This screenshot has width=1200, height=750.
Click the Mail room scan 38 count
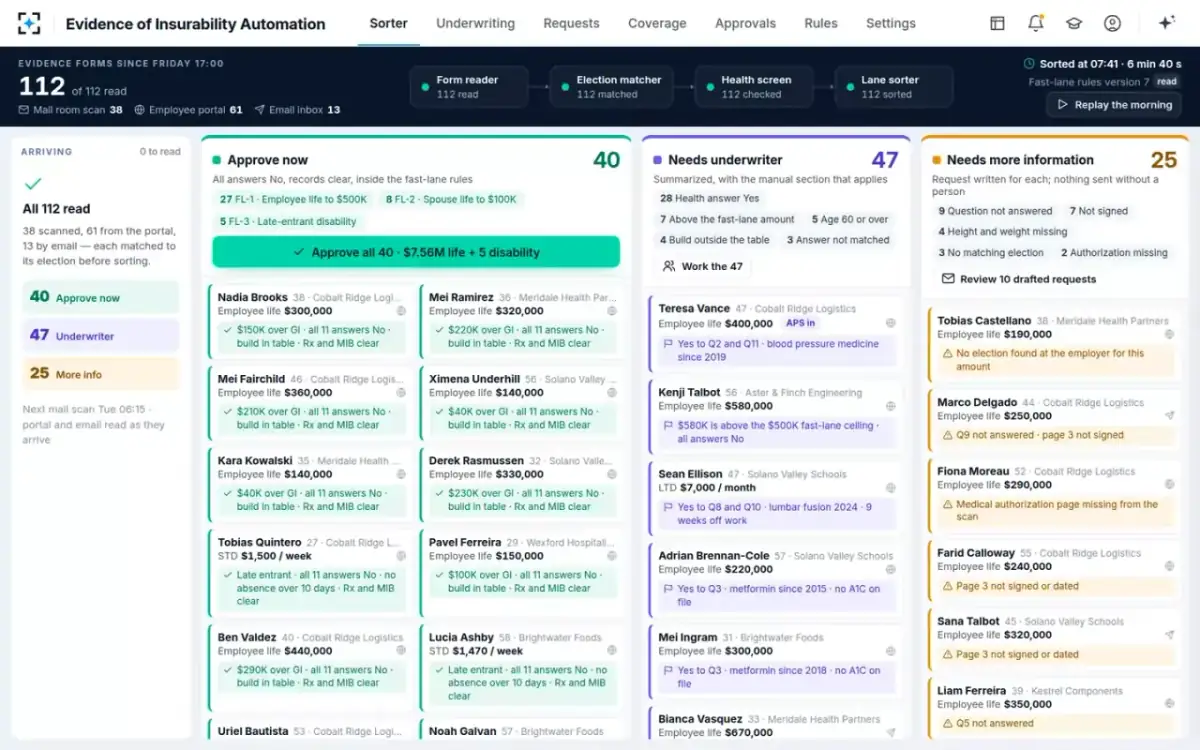pos(71,110)
